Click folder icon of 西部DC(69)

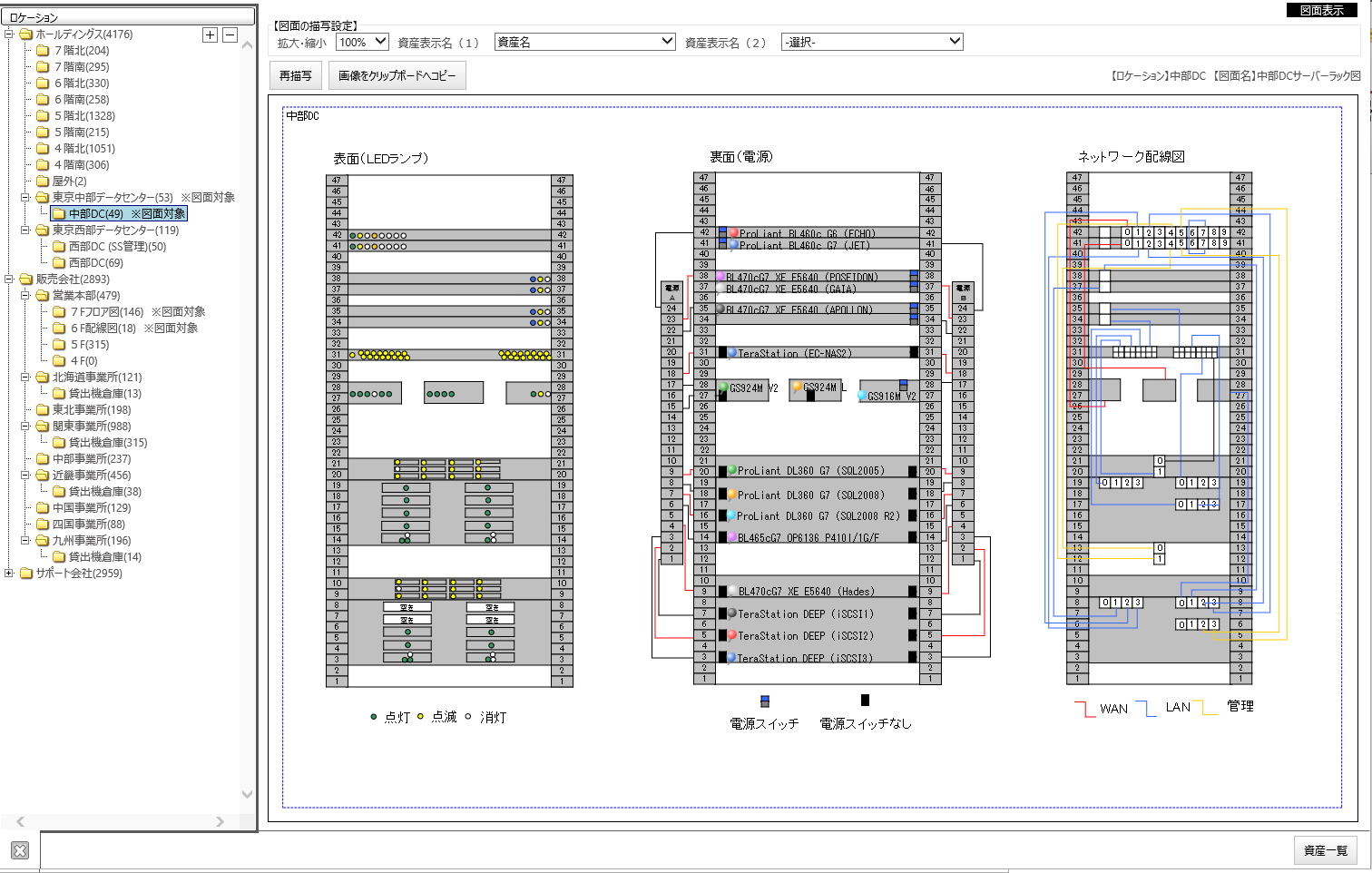tap(59, 263)
